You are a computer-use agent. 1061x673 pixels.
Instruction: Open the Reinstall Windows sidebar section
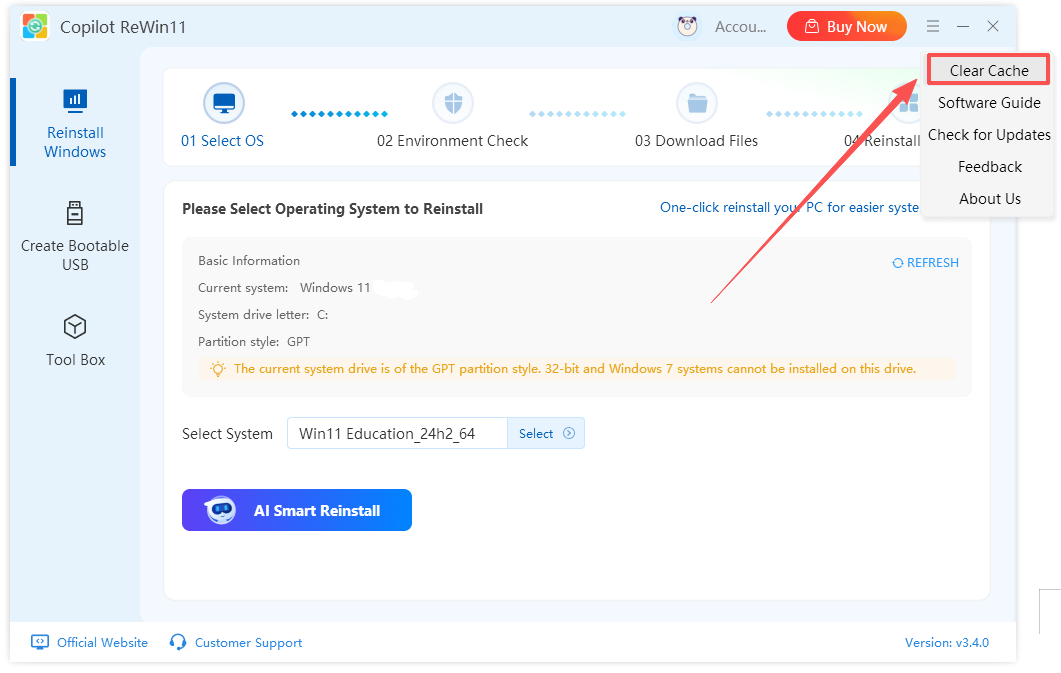(75, 123)
